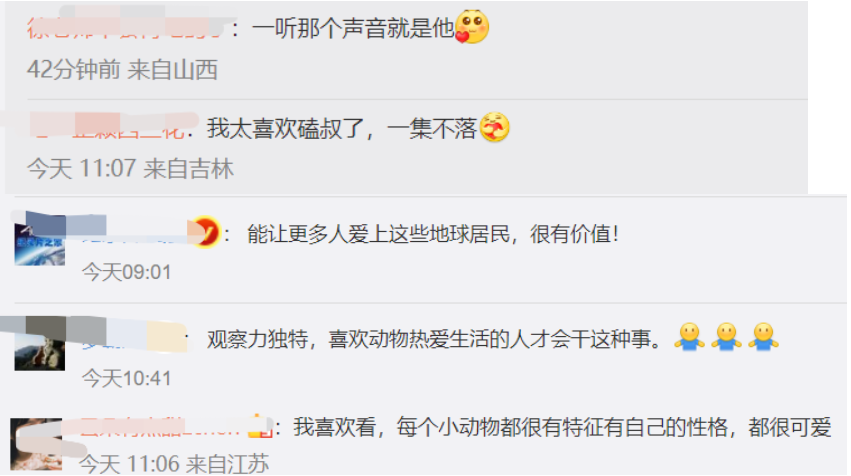Click the 今天09:01 timestamp

(126, 272)
